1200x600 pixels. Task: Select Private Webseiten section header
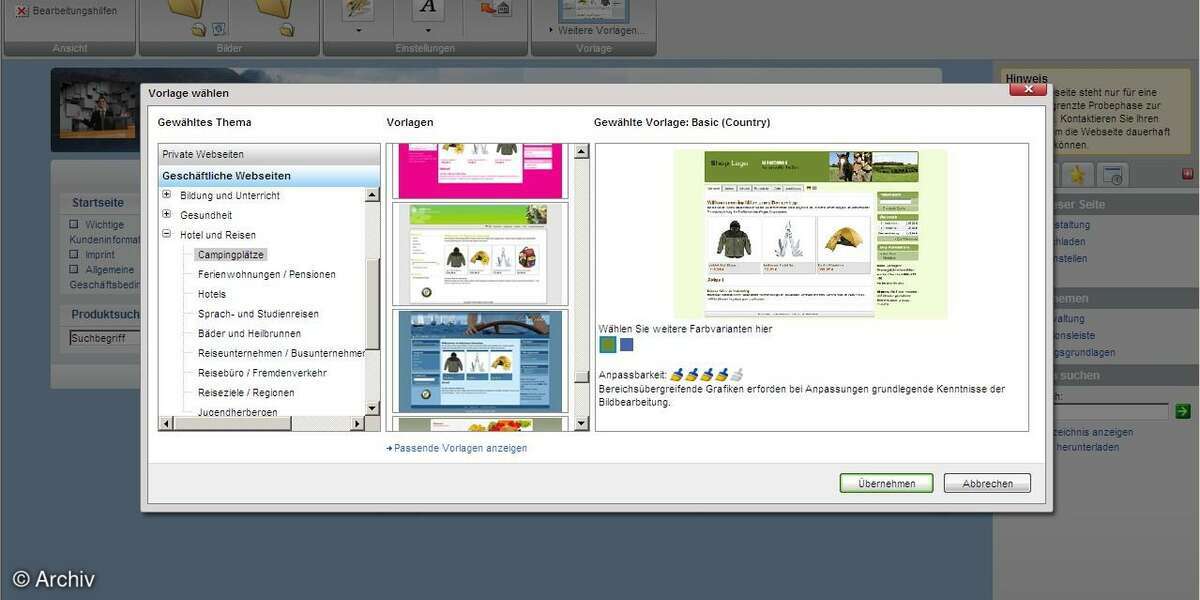click(x=203, y=154)
